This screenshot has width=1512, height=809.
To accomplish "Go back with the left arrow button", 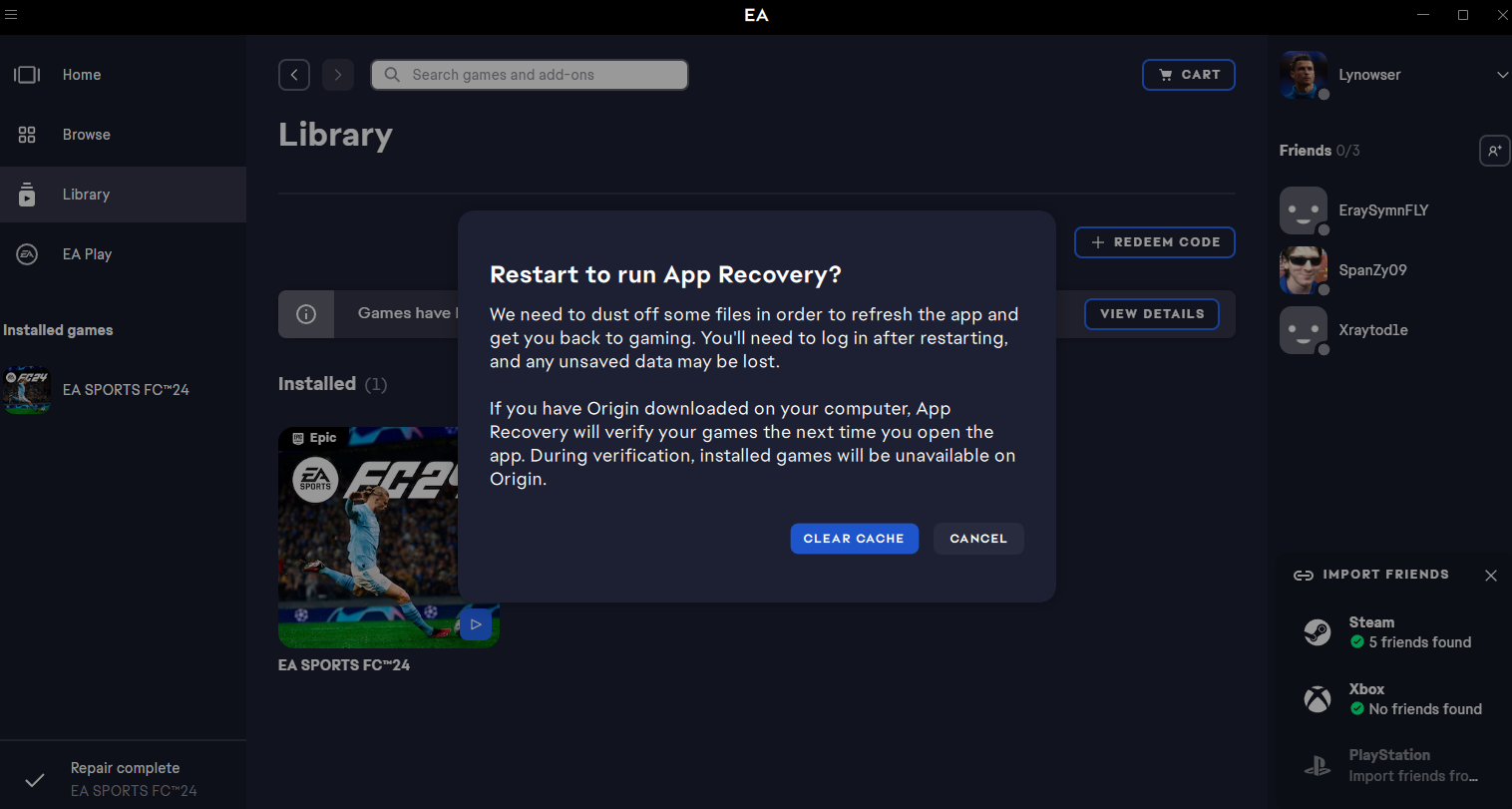I will tap(294, 75).
